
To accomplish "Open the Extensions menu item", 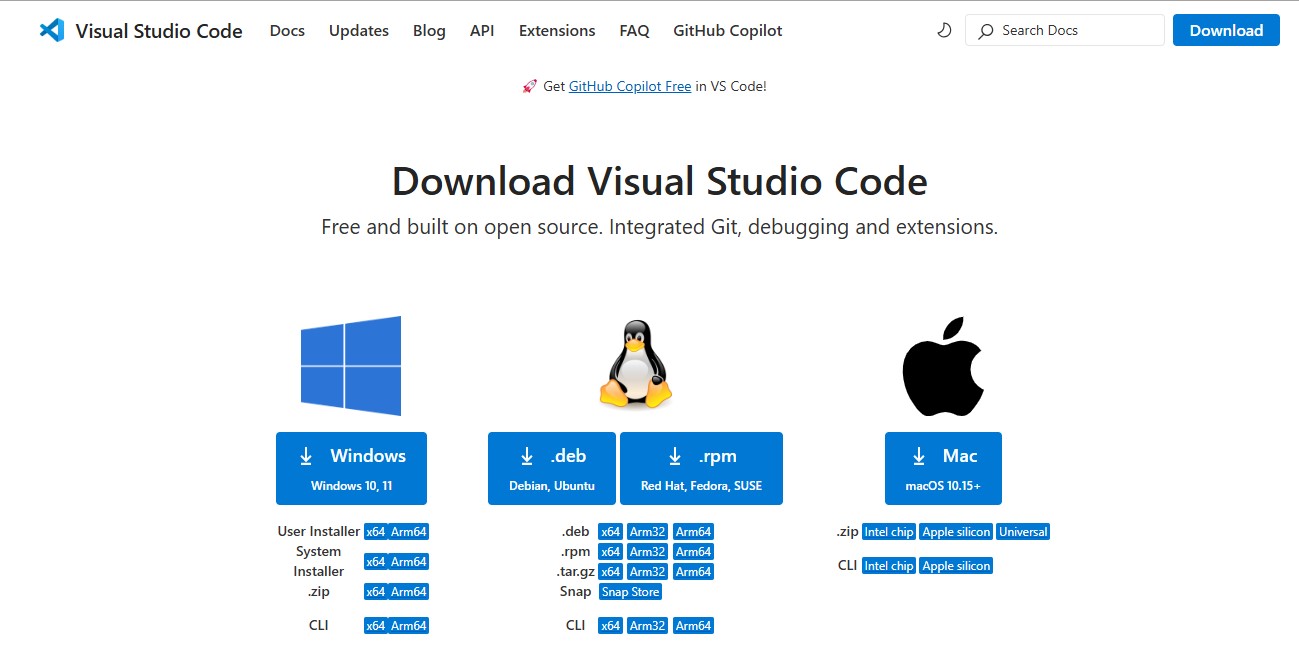I will [557, 31].
